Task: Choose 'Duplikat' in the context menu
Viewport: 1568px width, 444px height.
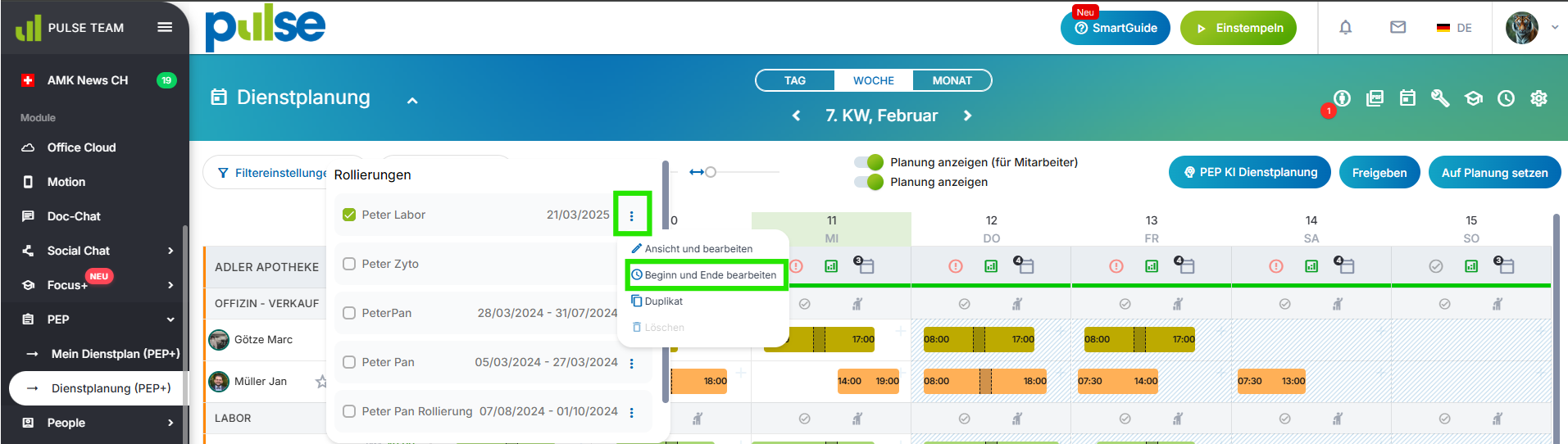Action: pos(657,301)
